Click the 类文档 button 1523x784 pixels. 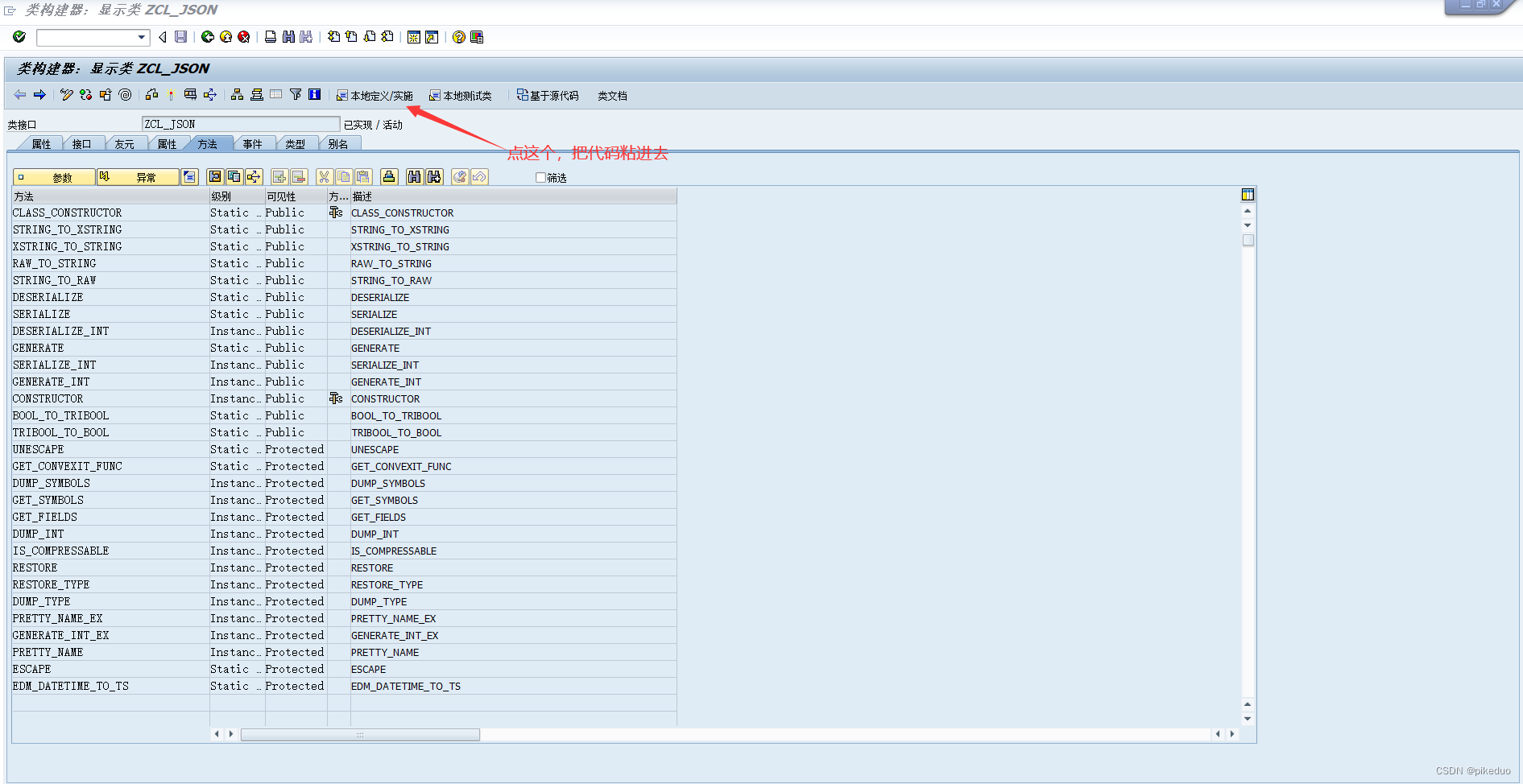pyautogui.click(x=612, y=96)
